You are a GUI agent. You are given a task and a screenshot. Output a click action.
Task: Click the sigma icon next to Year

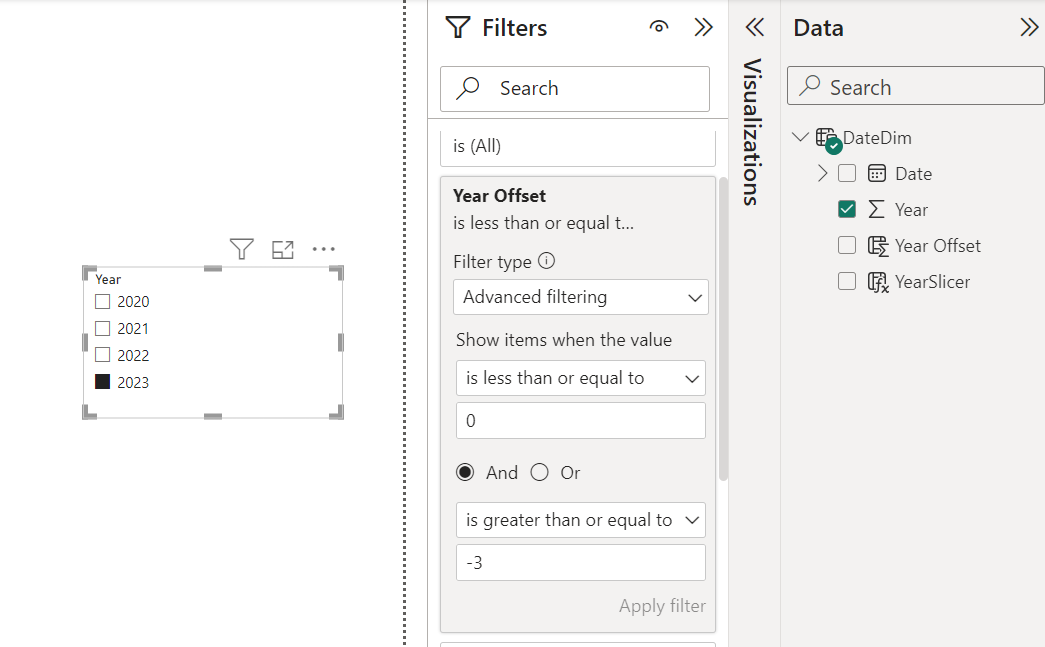pyautogui.click(x=876, y=209)
